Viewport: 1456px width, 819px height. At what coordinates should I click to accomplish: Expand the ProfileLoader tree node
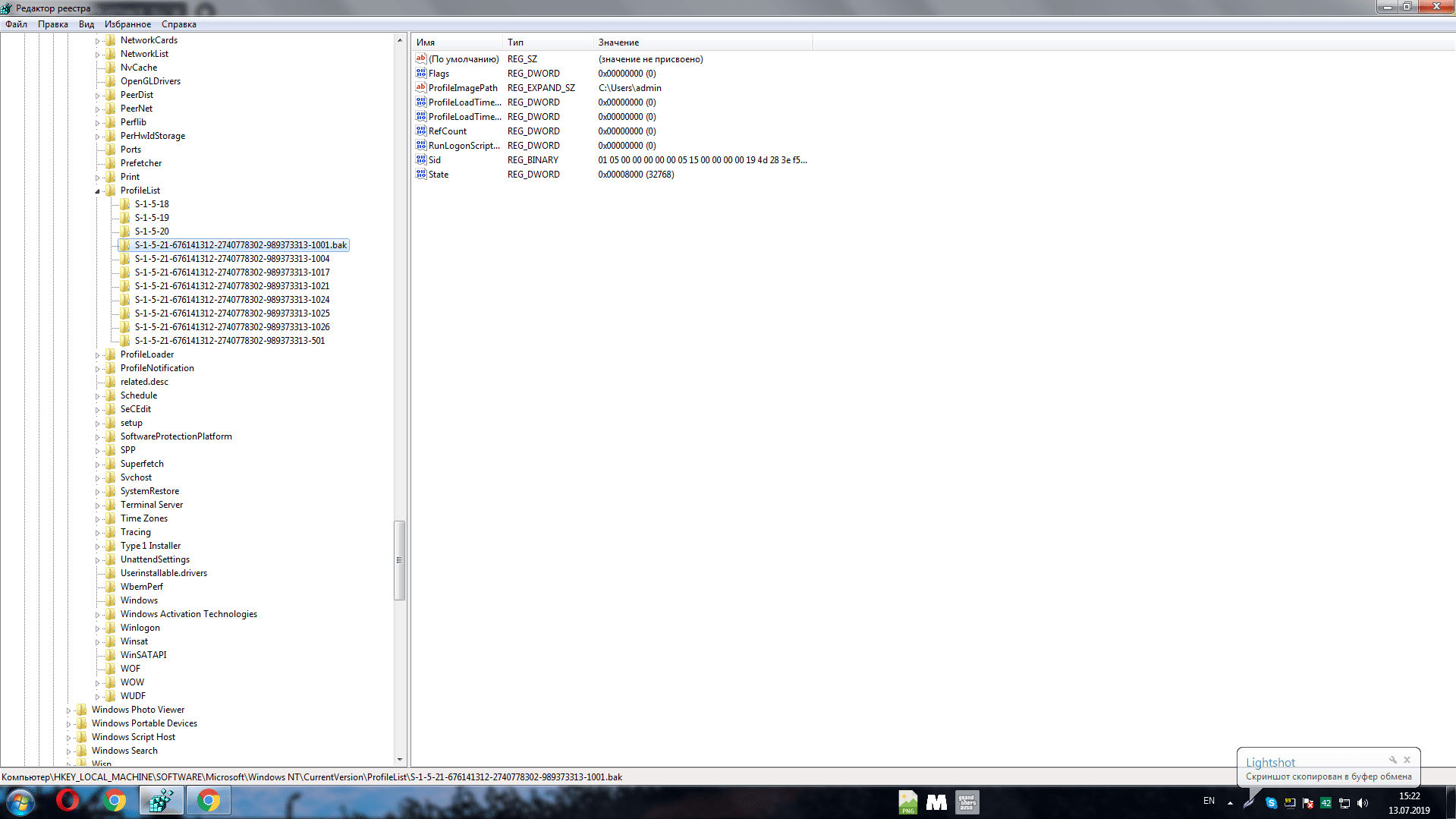click(x=97, y=355)
